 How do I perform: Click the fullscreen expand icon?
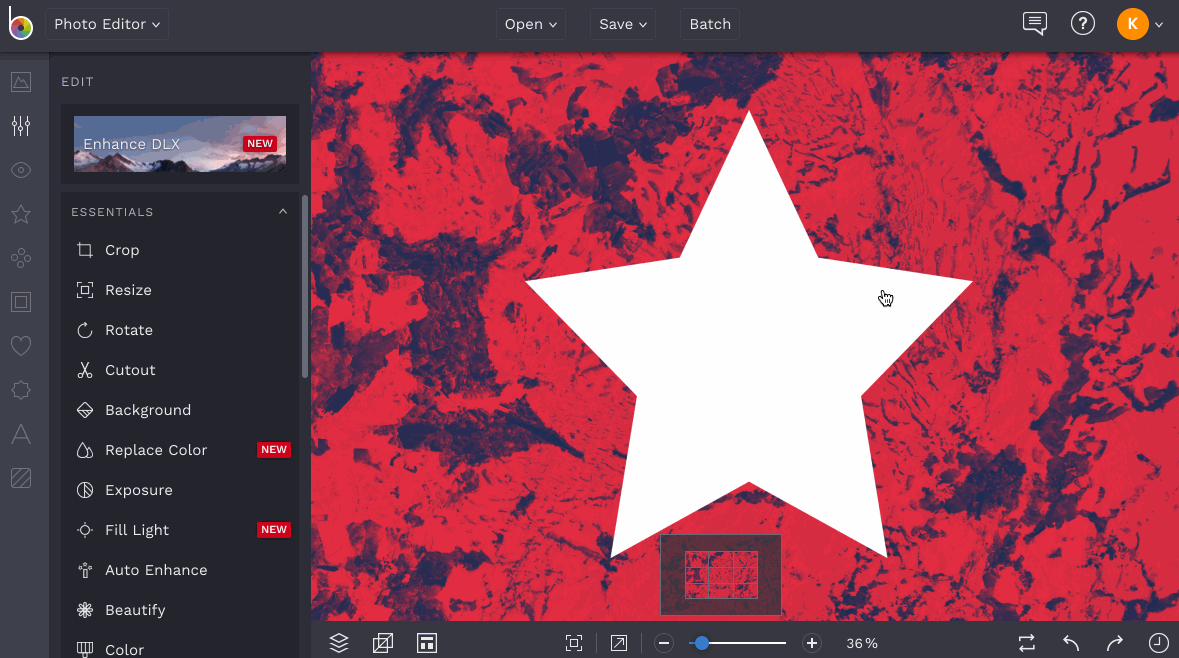tap(619, 643)
